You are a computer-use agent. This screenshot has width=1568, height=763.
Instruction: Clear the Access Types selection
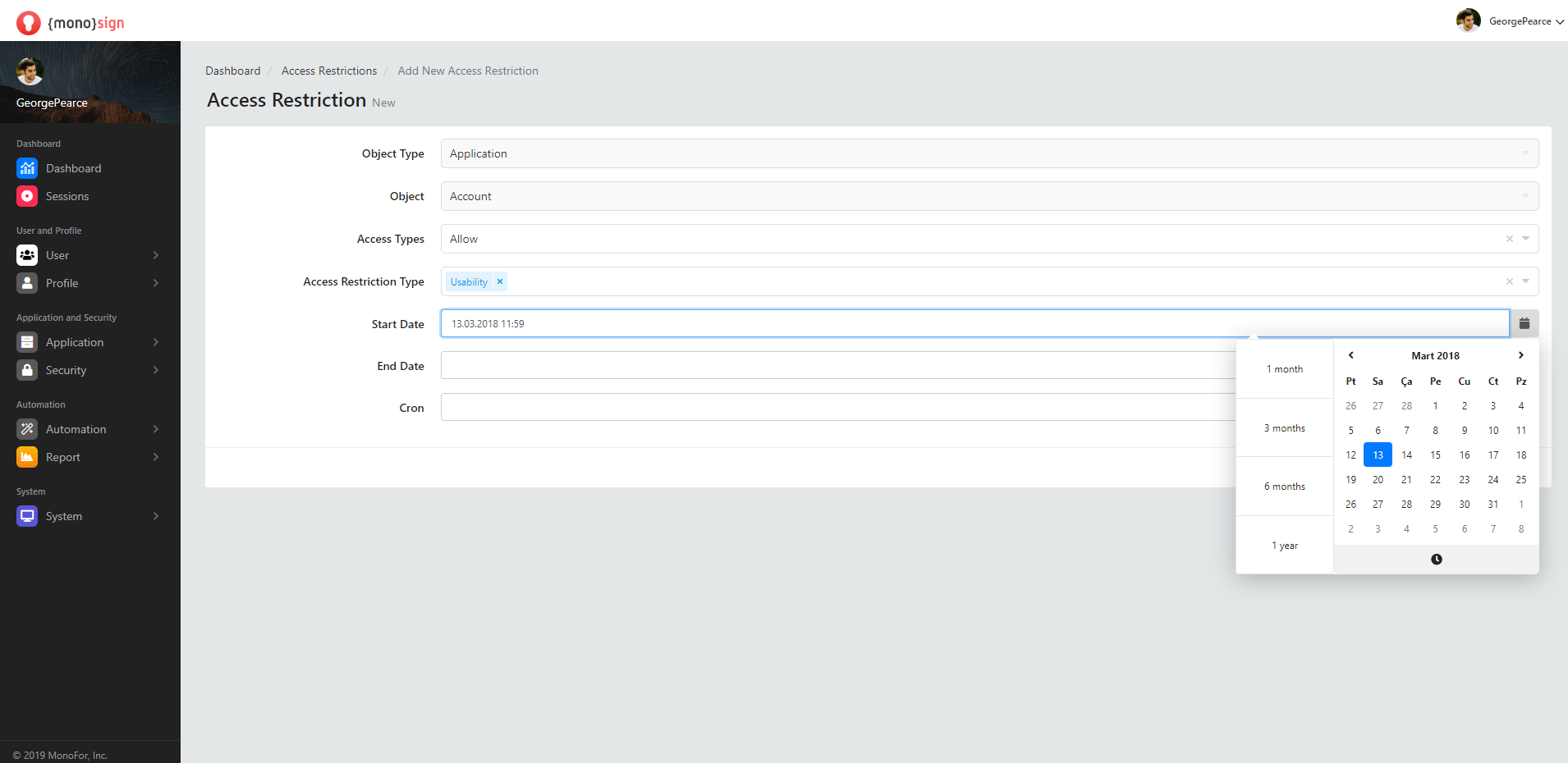pos(1509,239)
